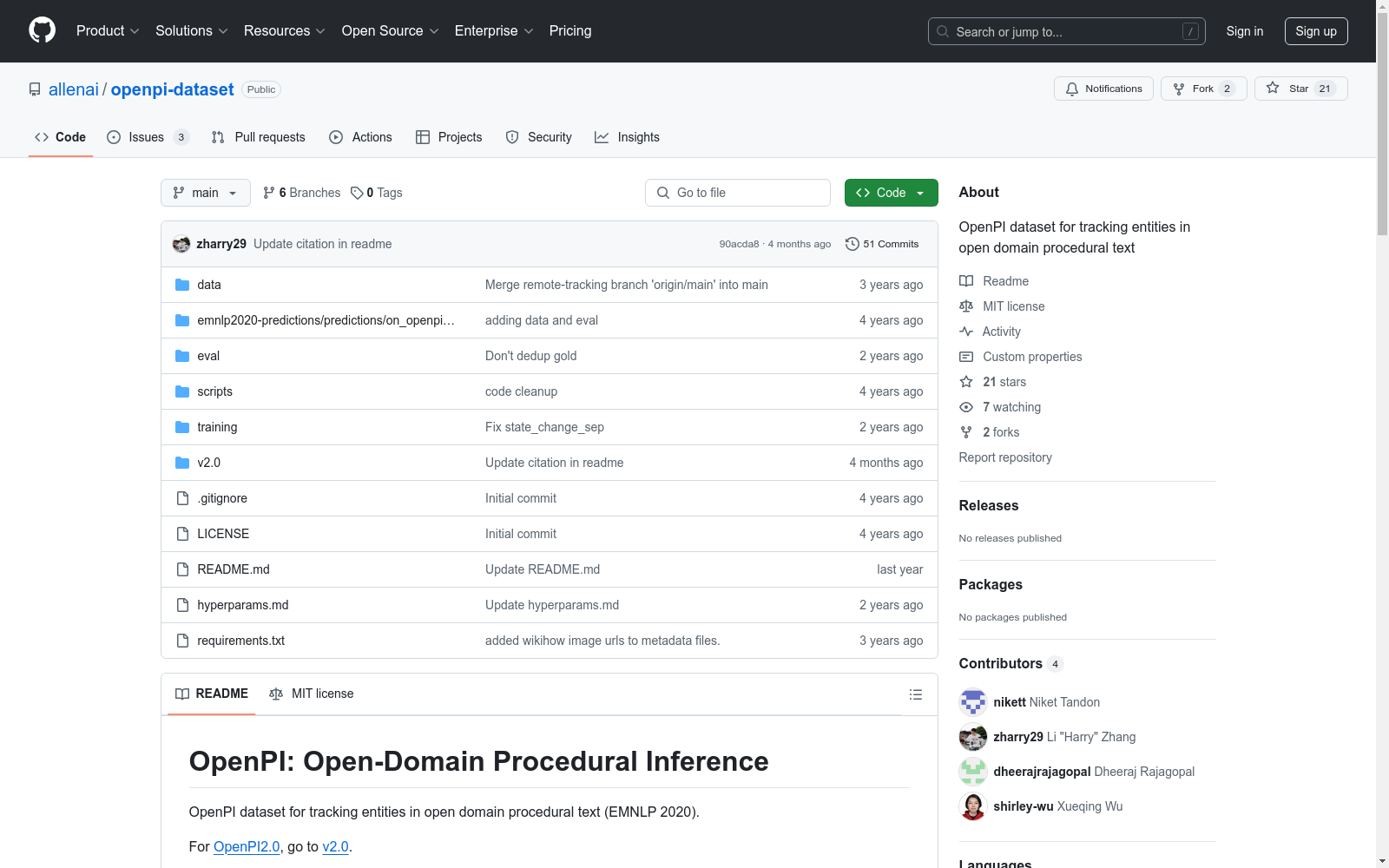1389x868 pixels.
Task: Expand the Solutions menu
Action: pos(192,31)
